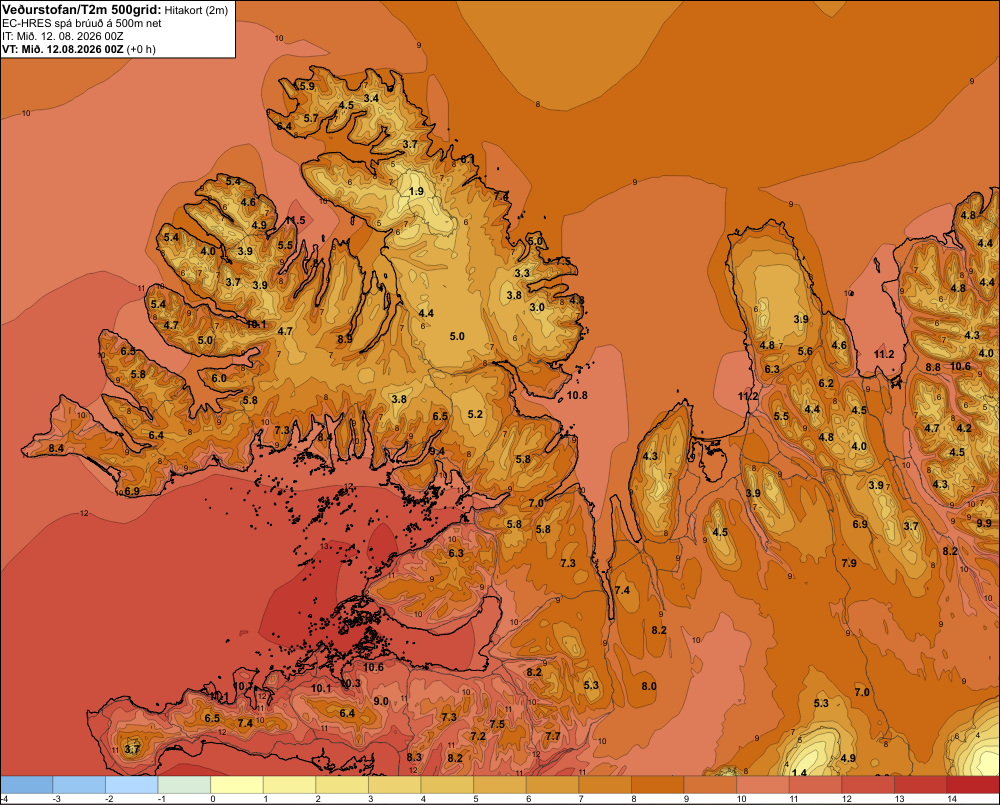Click the 1.9 temperature value on the glacier
Screen dimensions: 1000x805
coord(416,191)
